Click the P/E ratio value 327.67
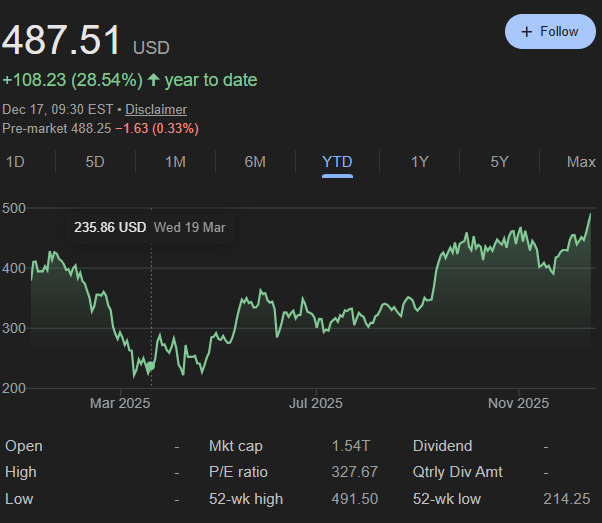Image resolution: width=602 pixels, height=523 pixels. pos(350,472)
